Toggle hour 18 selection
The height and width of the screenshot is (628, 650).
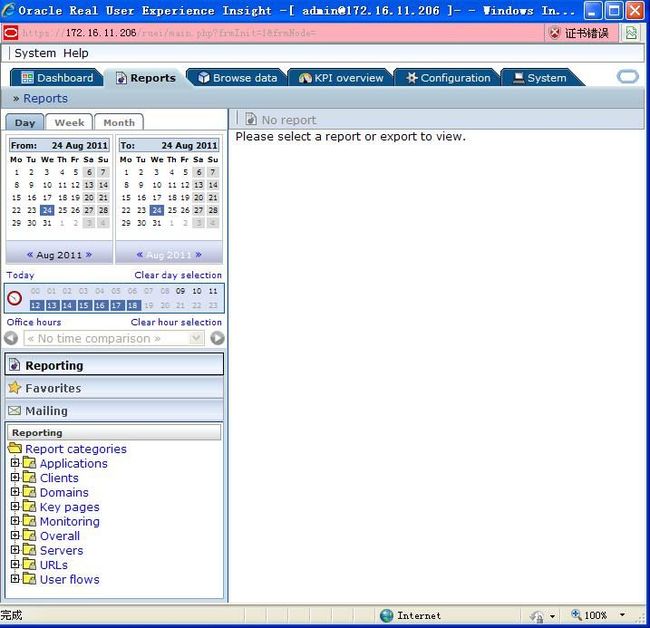[133, 306]
